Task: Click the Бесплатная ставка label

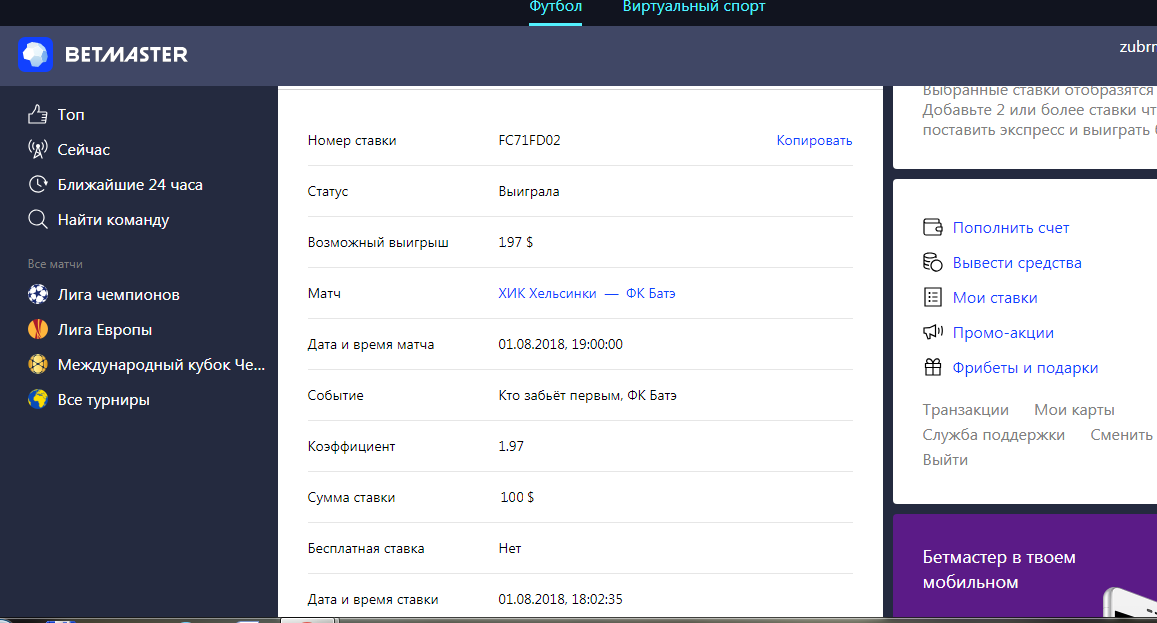Action: pos(366,548)
